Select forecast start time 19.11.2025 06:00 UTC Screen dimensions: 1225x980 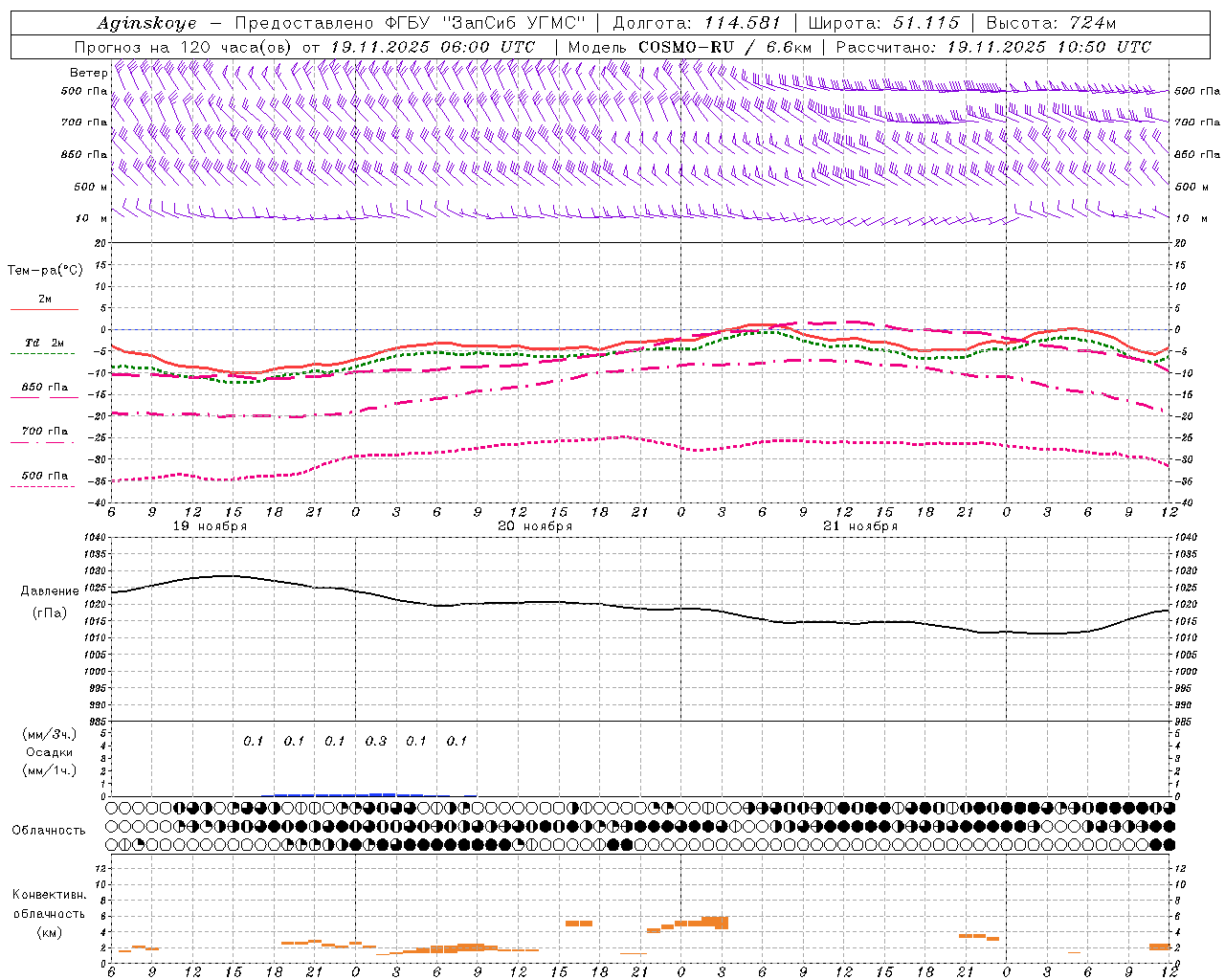[x=433, y=47]
